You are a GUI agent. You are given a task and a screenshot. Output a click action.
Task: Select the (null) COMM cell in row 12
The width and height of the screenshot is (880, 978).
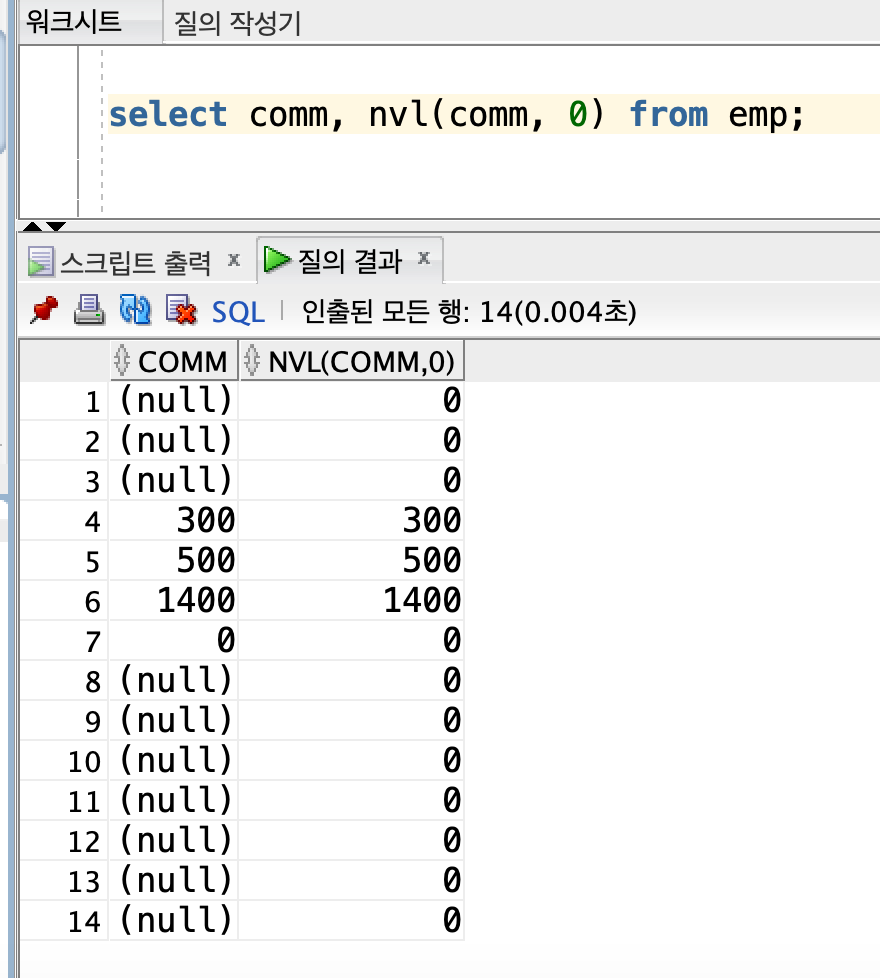click(x=174, y=840)
